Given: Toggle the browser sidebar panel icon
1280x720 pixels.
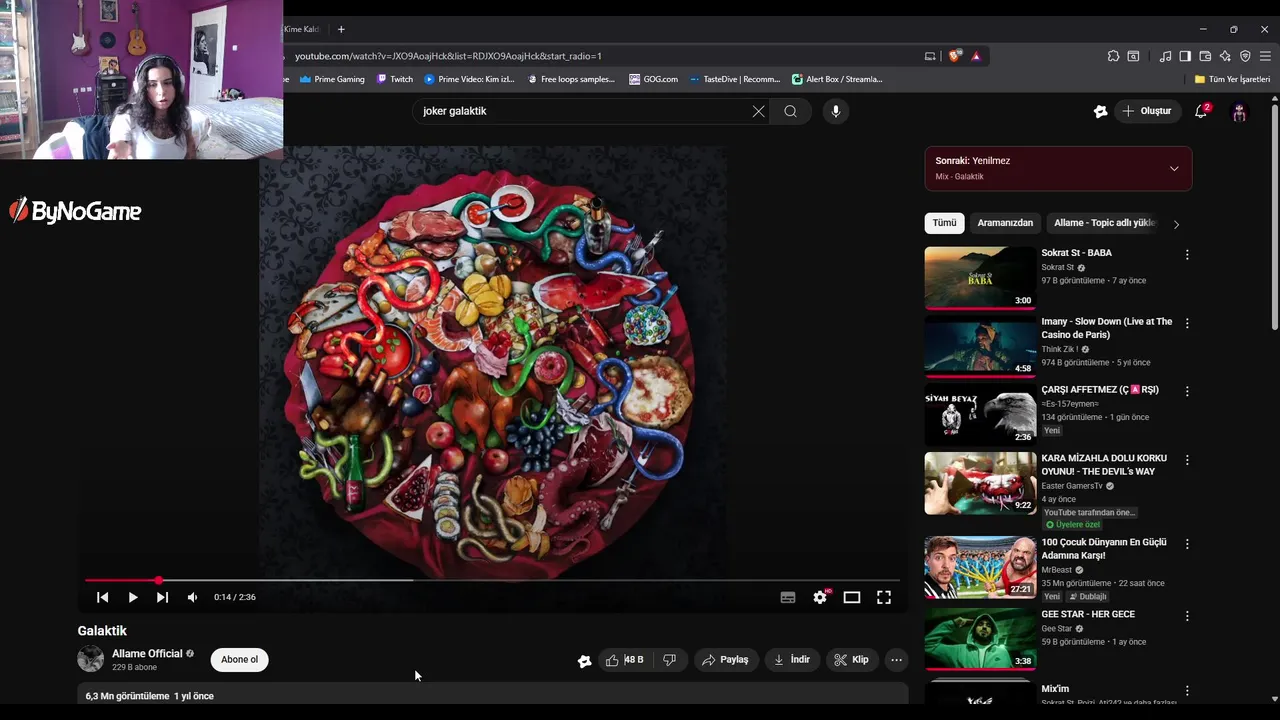Looking at the screenshot, I should 1185,56.
